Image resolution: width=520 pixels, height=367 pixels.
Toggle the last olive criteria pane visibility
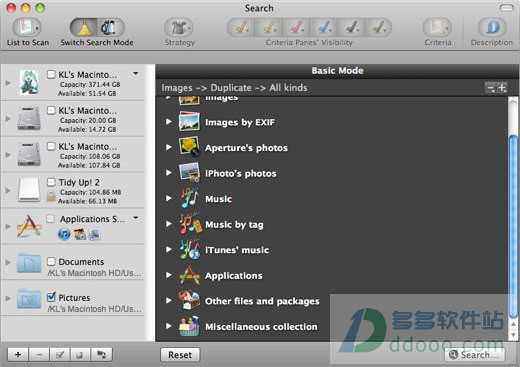click(379, 28)
